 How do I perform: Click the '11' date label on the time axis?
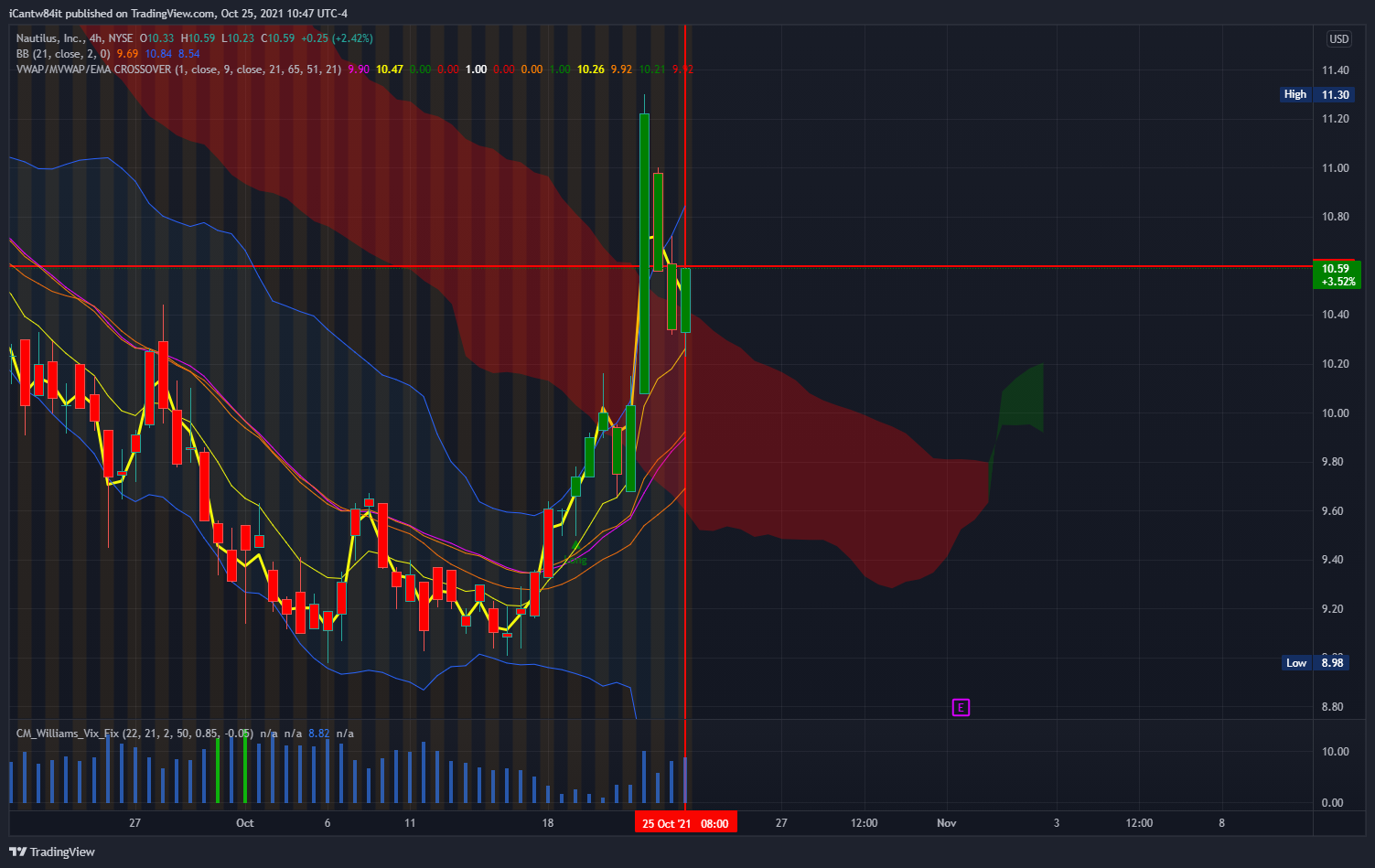pos(410,823)
